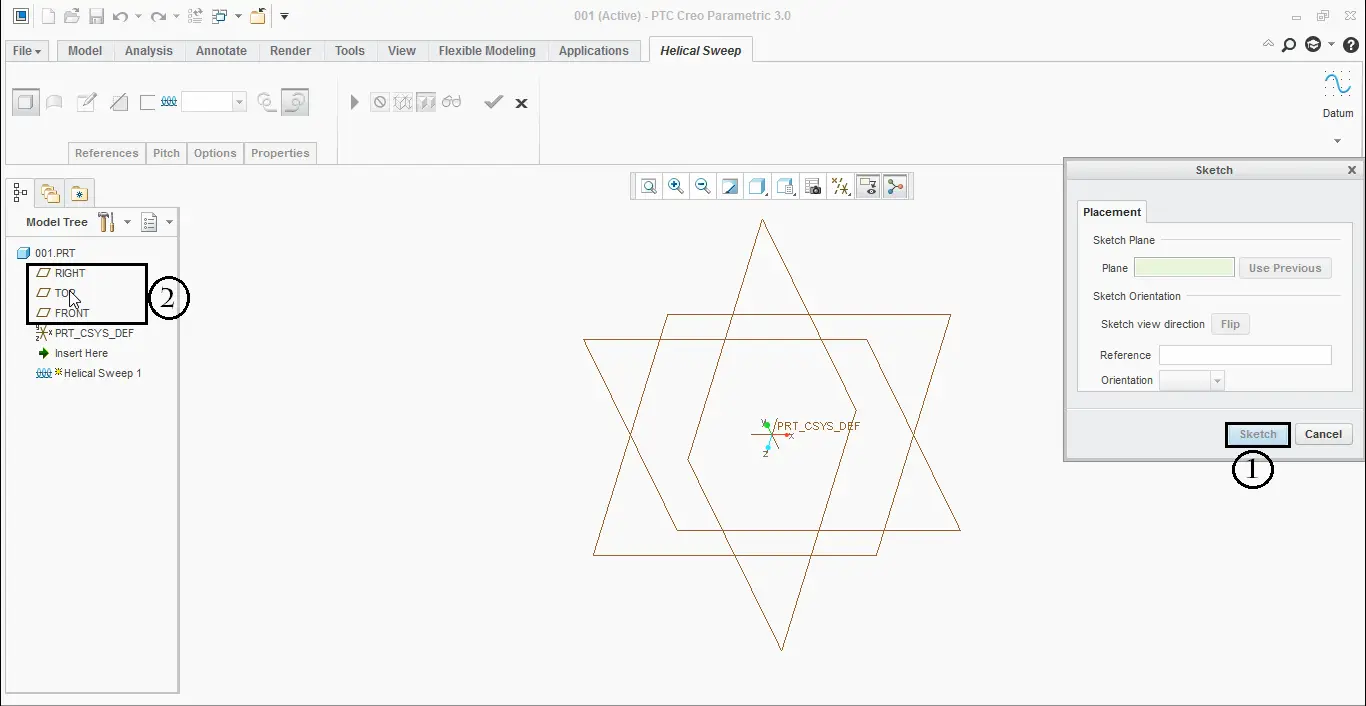The image size is (1366, 706).
Task: Click the Save icon in quick access toolbar
Action: (96, 16)
